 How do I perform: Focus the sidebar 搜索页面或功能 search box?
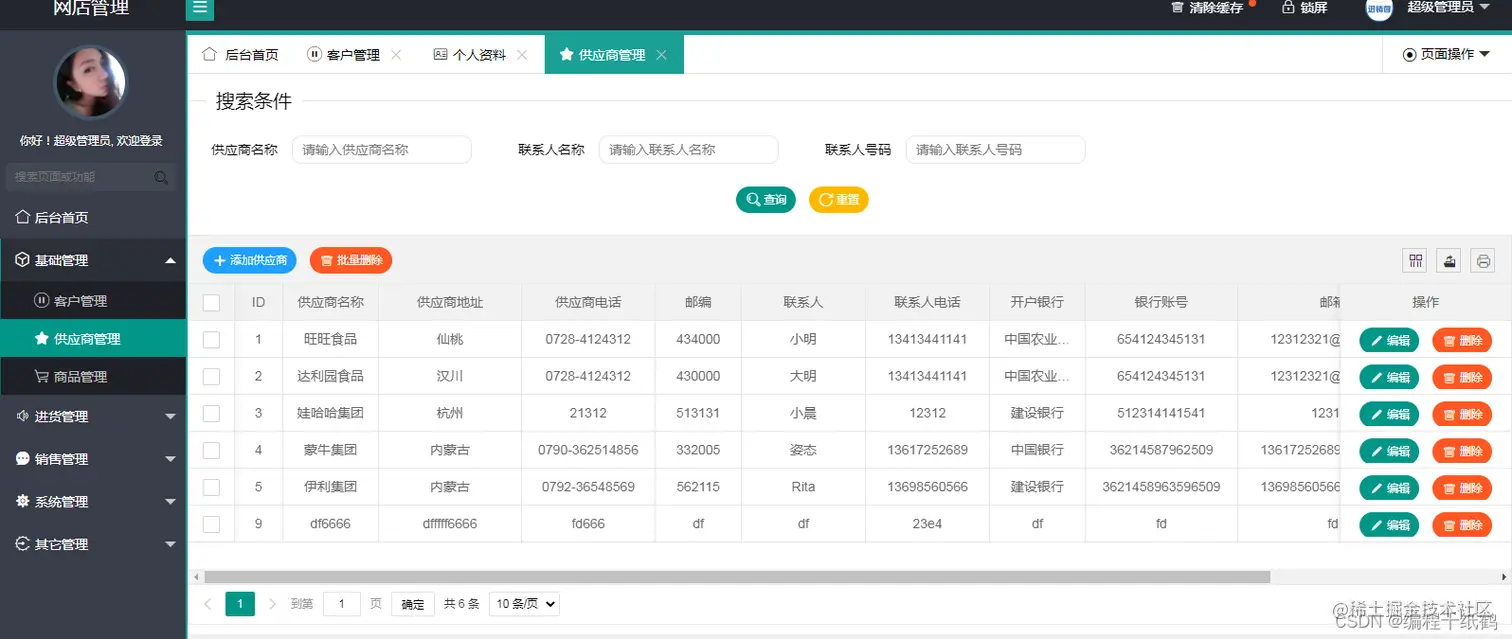[x=90, y=177]
